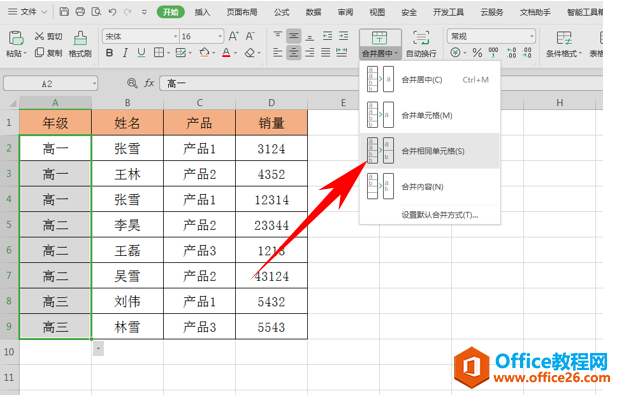The image size is (617, 395).
Task: Apply percent style
Action: click(477, 52)
